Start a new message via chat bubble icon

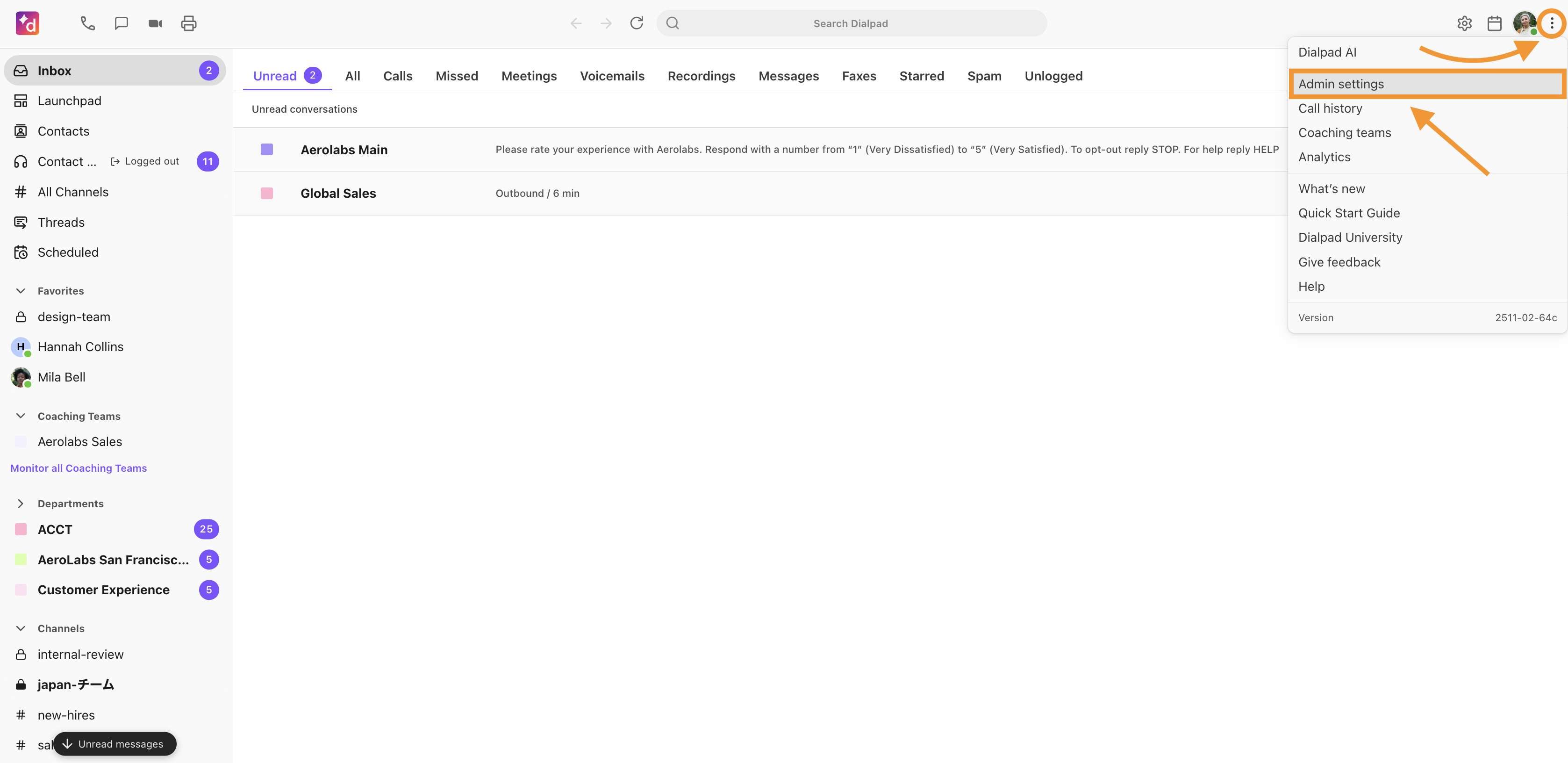(121, 23)
